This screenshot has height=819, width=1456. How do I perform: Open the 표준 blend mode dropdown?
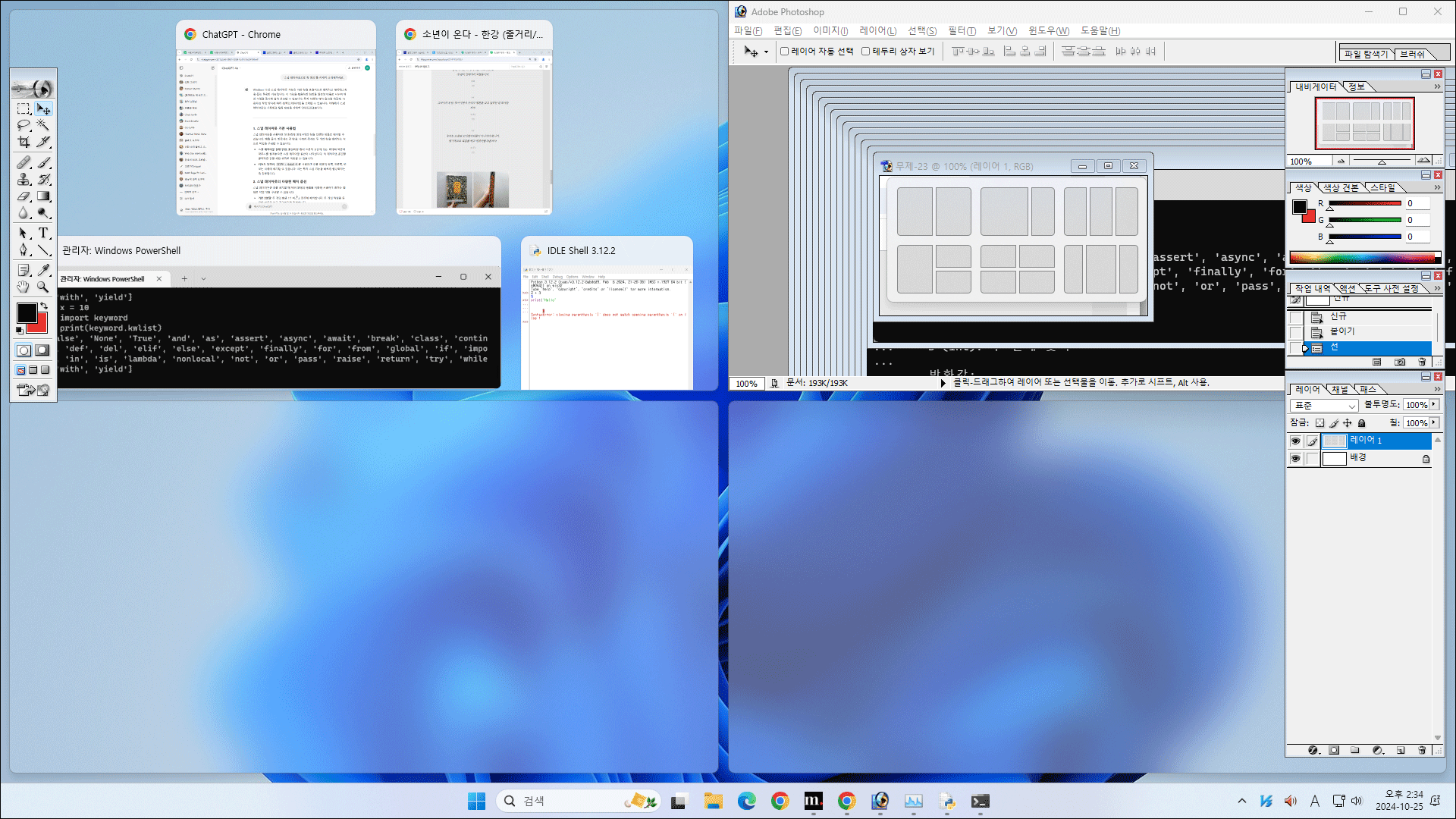tap(1324, 406)
